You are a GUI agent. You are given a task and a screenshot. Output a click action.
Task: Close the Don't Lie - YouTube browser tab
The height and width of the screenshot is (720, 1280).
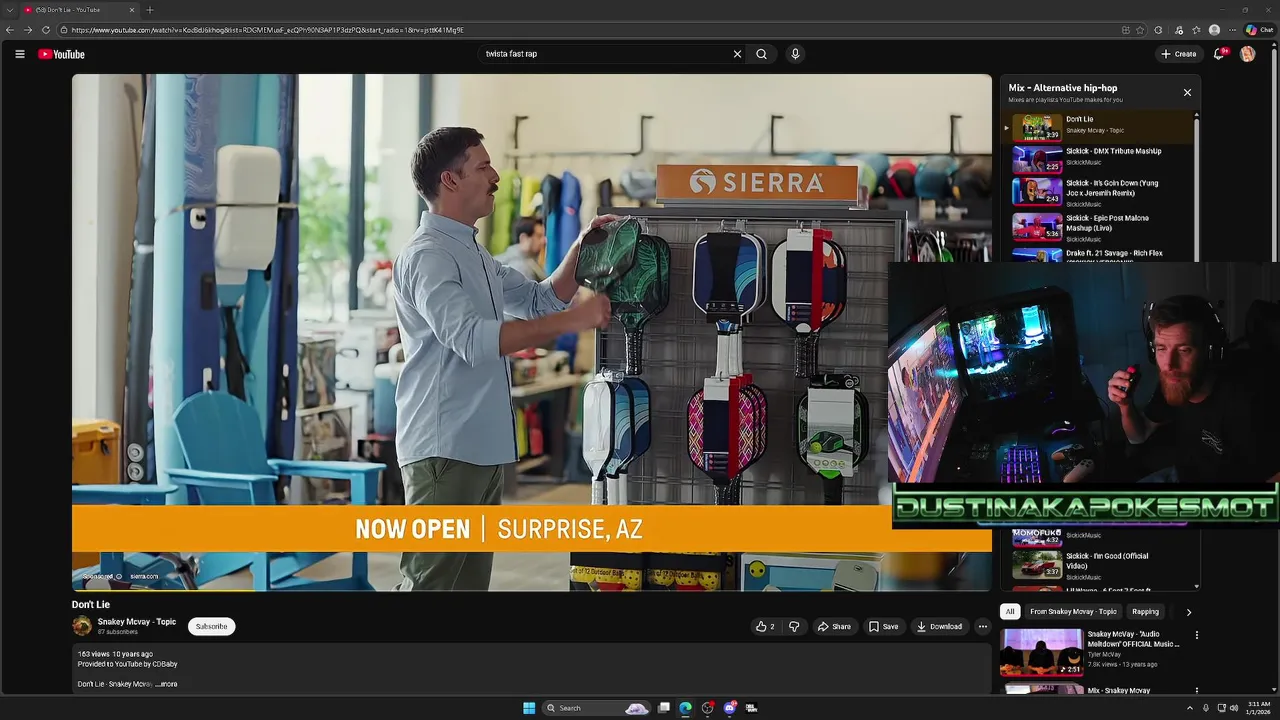pyautogui.click(x=131, y=10)
